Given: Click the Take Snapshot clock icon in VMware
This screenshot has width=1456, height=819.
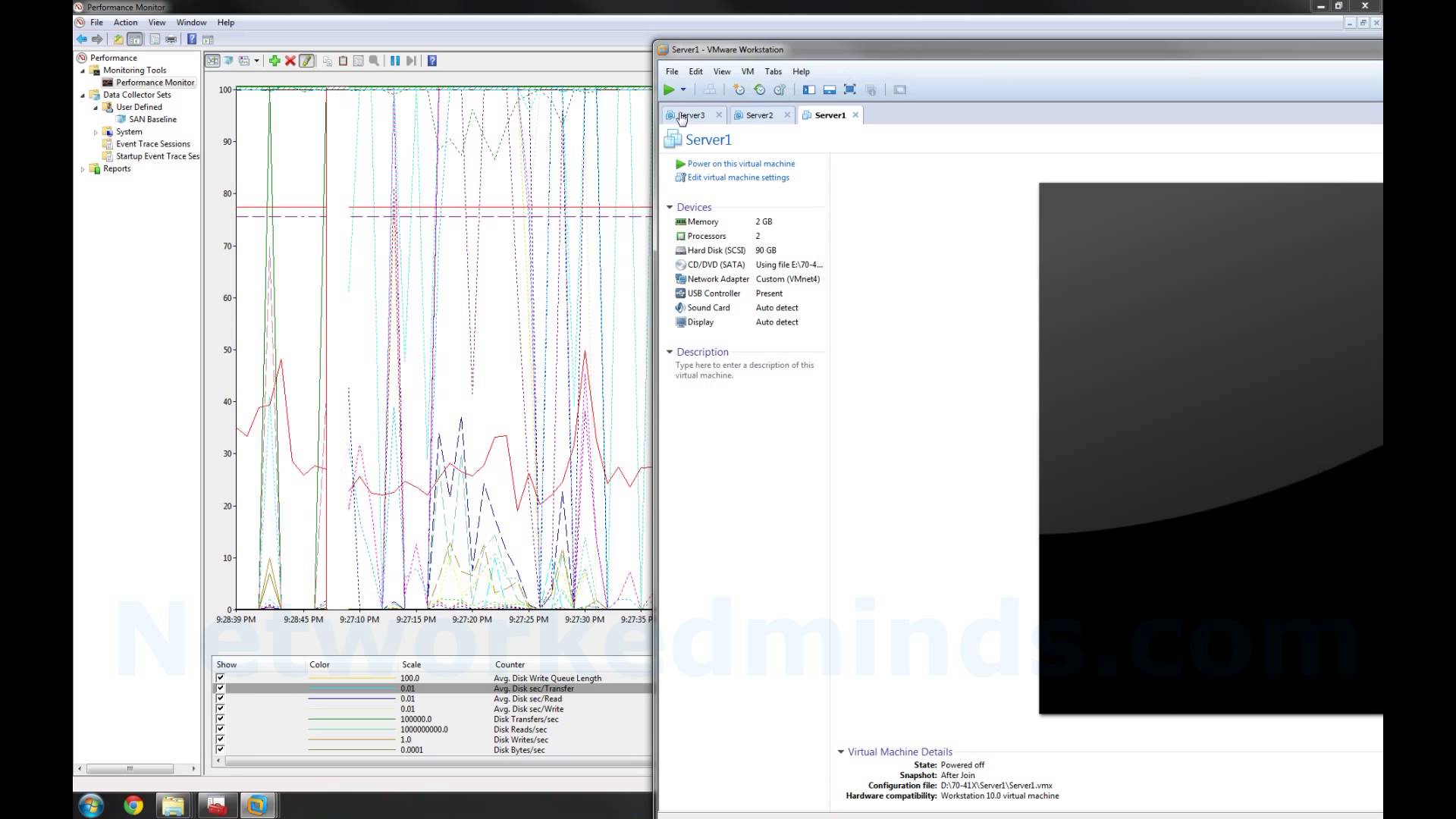Looking at the screenshot, I should (739, 89).
